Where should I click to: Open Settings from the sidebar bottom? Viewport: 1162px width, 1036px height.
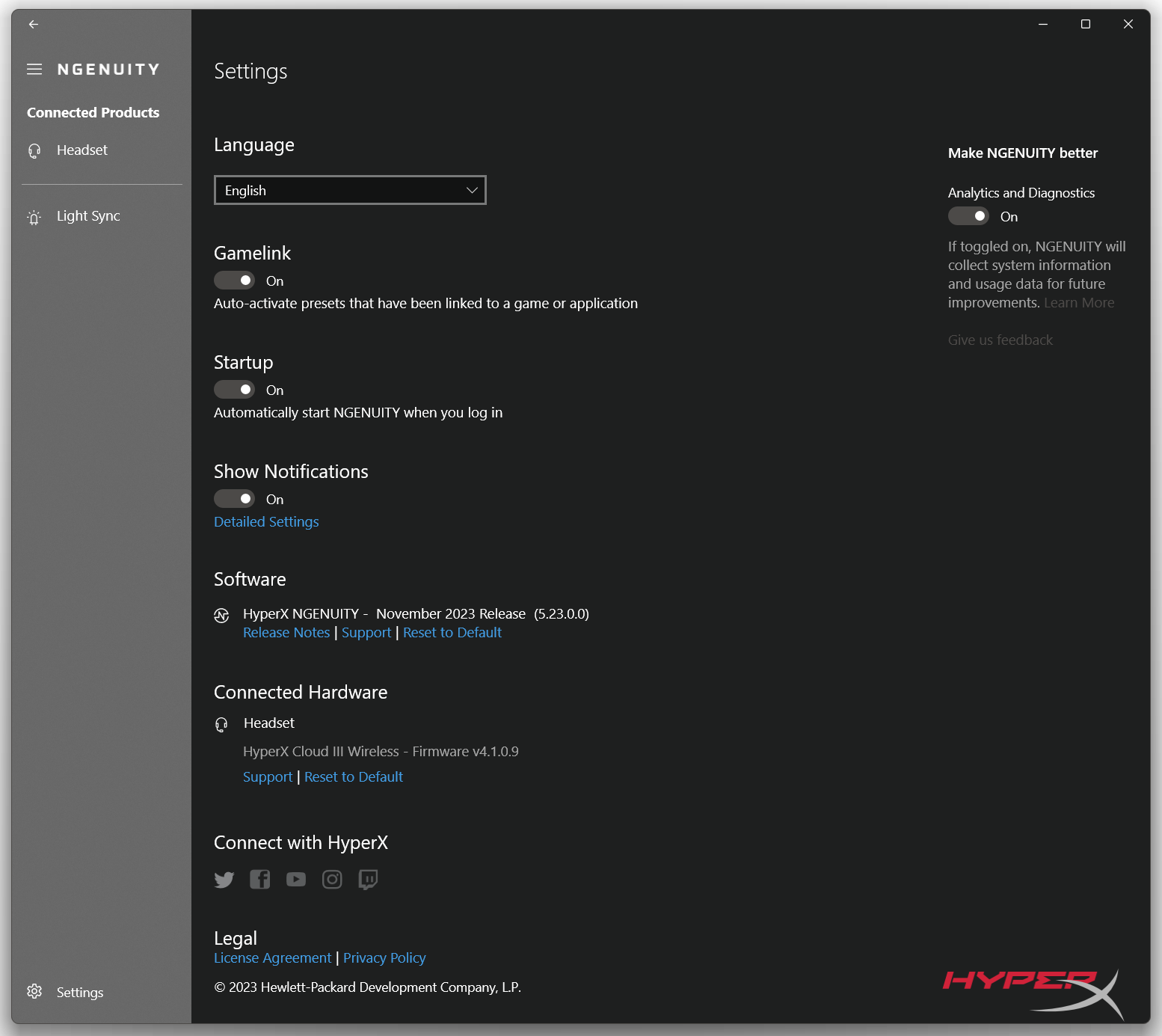(102, 992)
